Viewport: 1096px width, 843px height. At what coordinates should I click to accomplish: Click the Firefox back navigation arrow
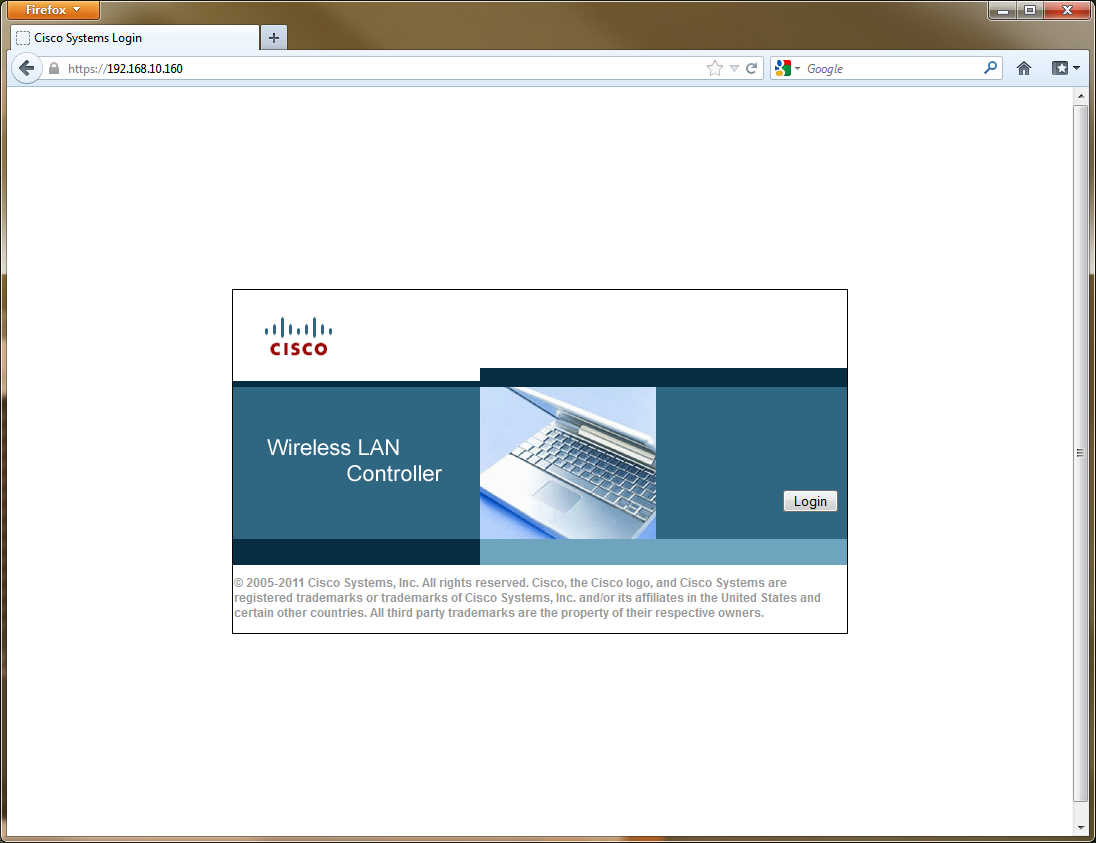tap(26, 68)
